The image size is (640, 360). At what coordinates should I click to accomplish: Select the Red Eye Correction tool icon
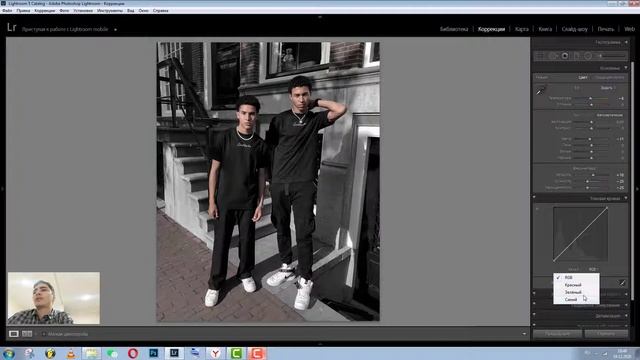565,56
